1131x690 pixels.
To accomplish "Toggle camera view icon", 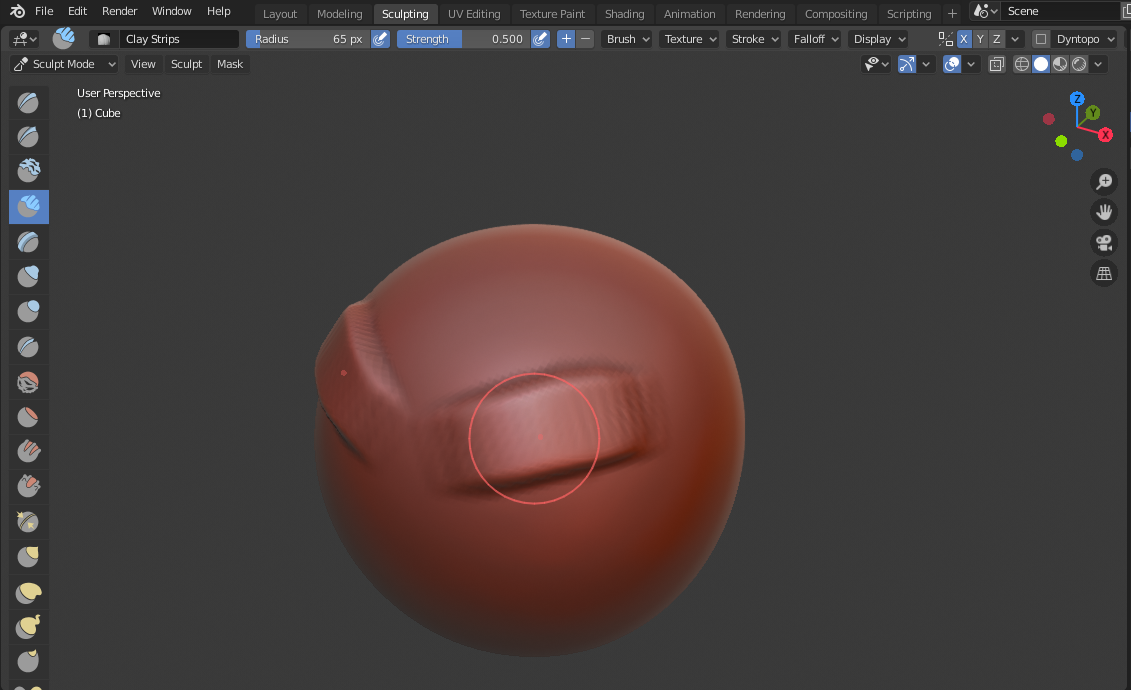I will pos(1104,243).
